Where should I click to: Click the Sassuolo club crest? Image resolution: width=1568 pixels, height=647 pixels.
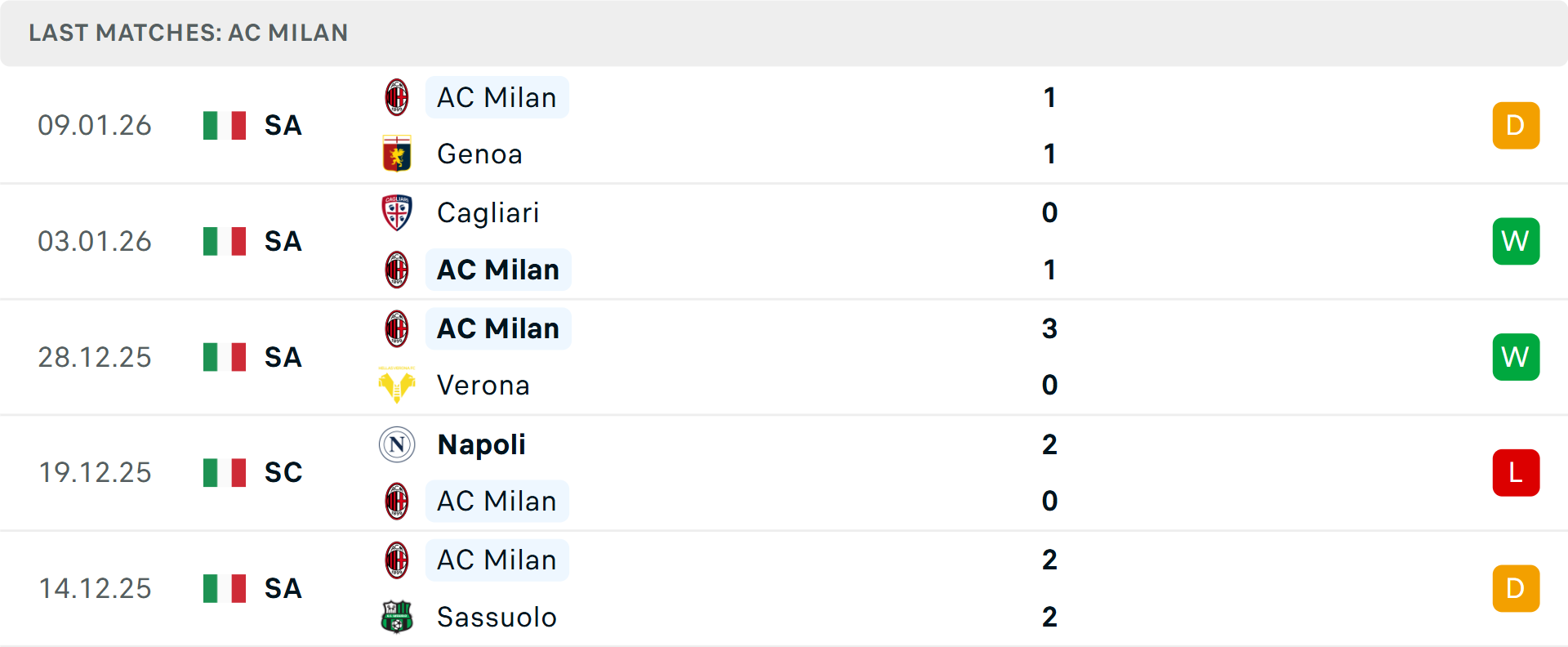tap(397, 617)
